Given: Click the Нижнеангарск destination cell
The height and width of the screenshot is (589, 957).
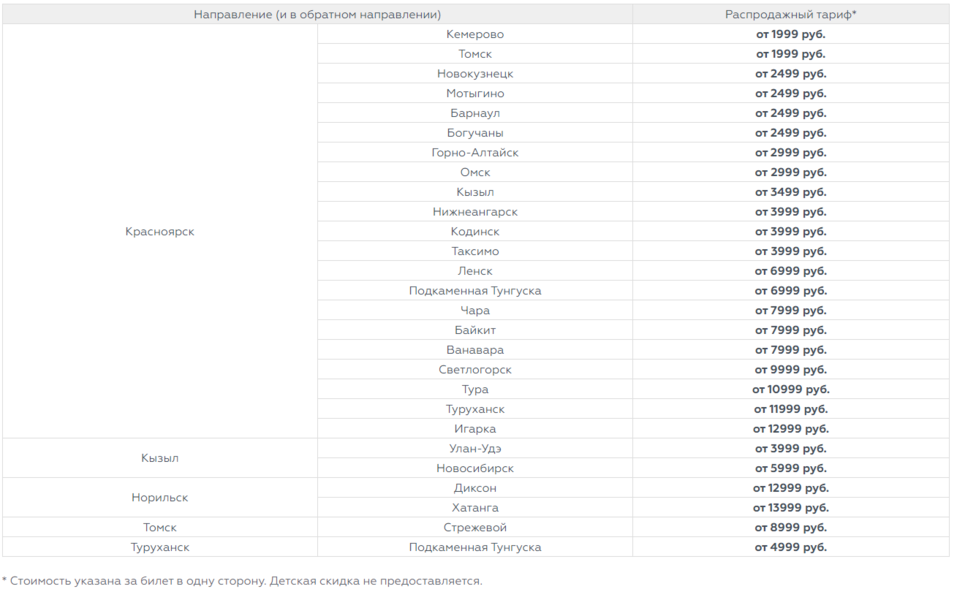Looking at the screenshot, I should (x=475, y=212).
